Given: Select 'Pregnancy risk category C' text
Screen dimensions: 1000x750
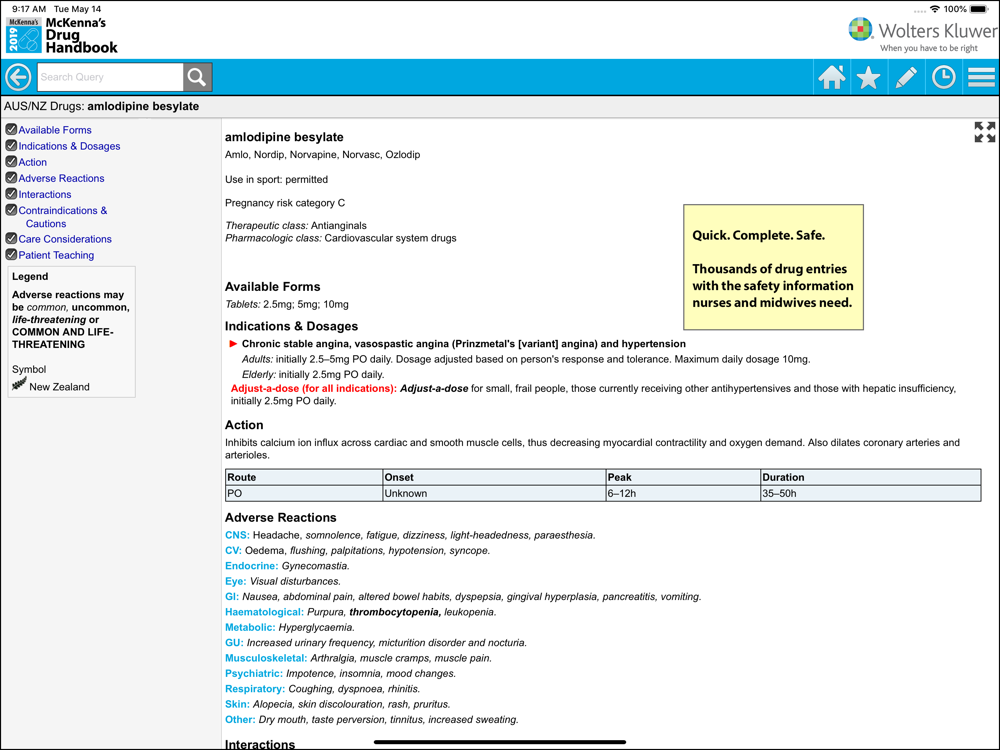Looking at the screenshot, I should (285, 203).
